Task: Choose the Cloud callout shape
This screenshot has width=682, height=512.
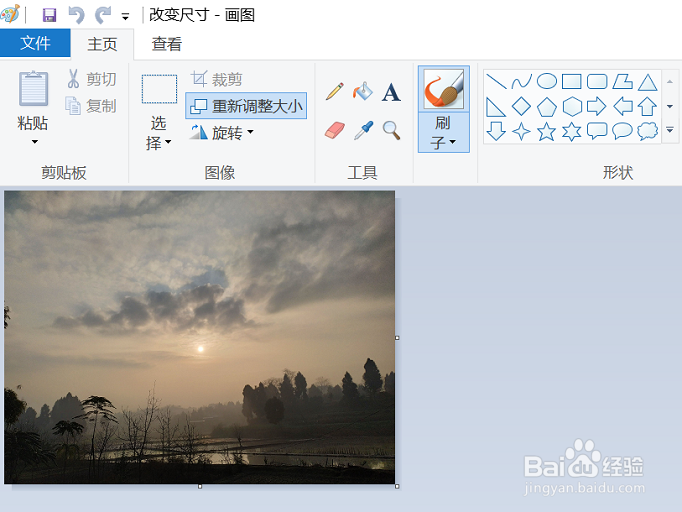Action: 648,131
